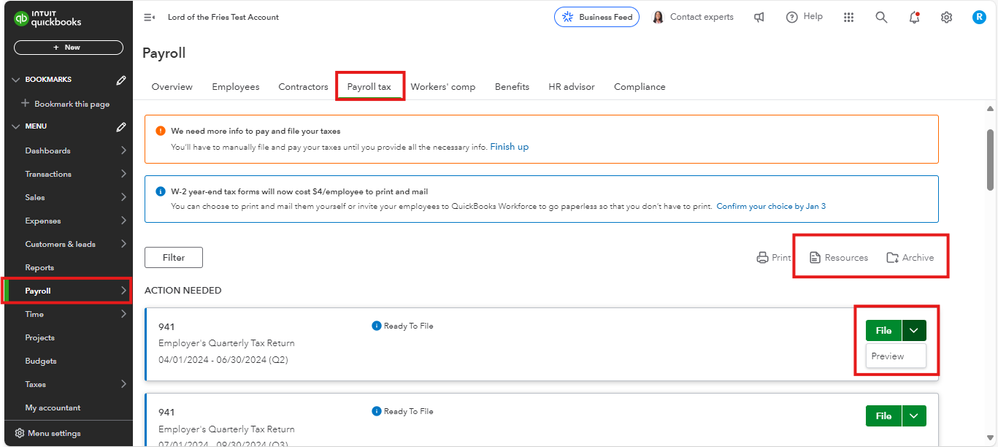Open Budgets in the sidebar
Viewport: 998px width, 447px height.
[x=41, y=361]
